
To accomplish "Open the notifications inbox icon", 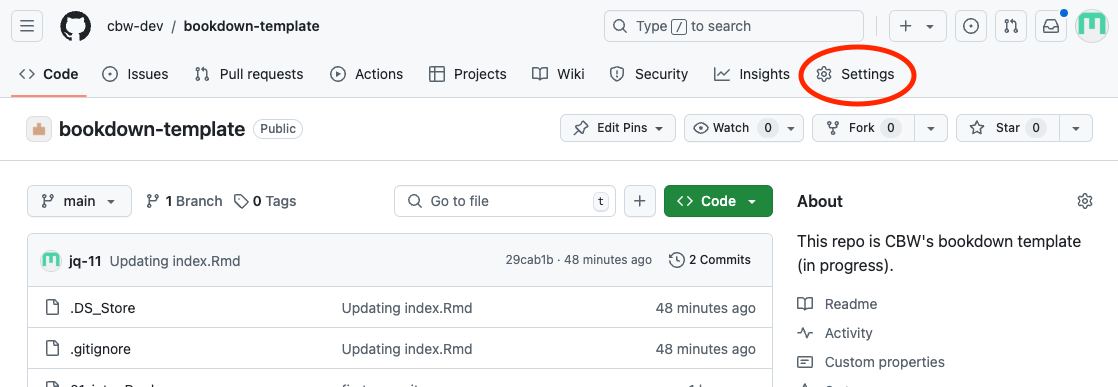I will coord(1051,26).
